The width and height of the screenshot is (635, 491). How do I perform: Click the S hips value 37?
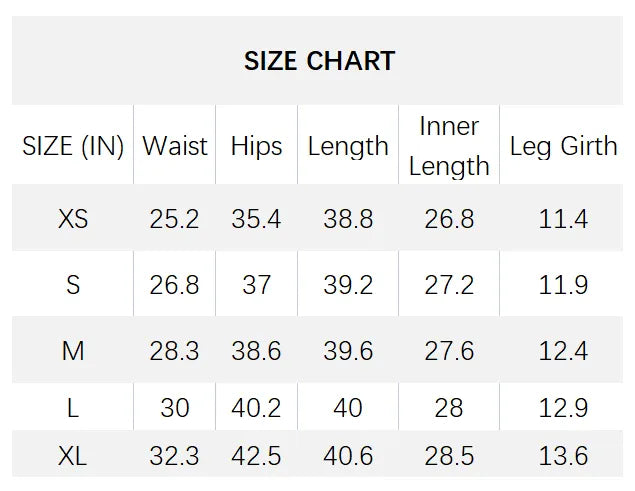point(256,285)
